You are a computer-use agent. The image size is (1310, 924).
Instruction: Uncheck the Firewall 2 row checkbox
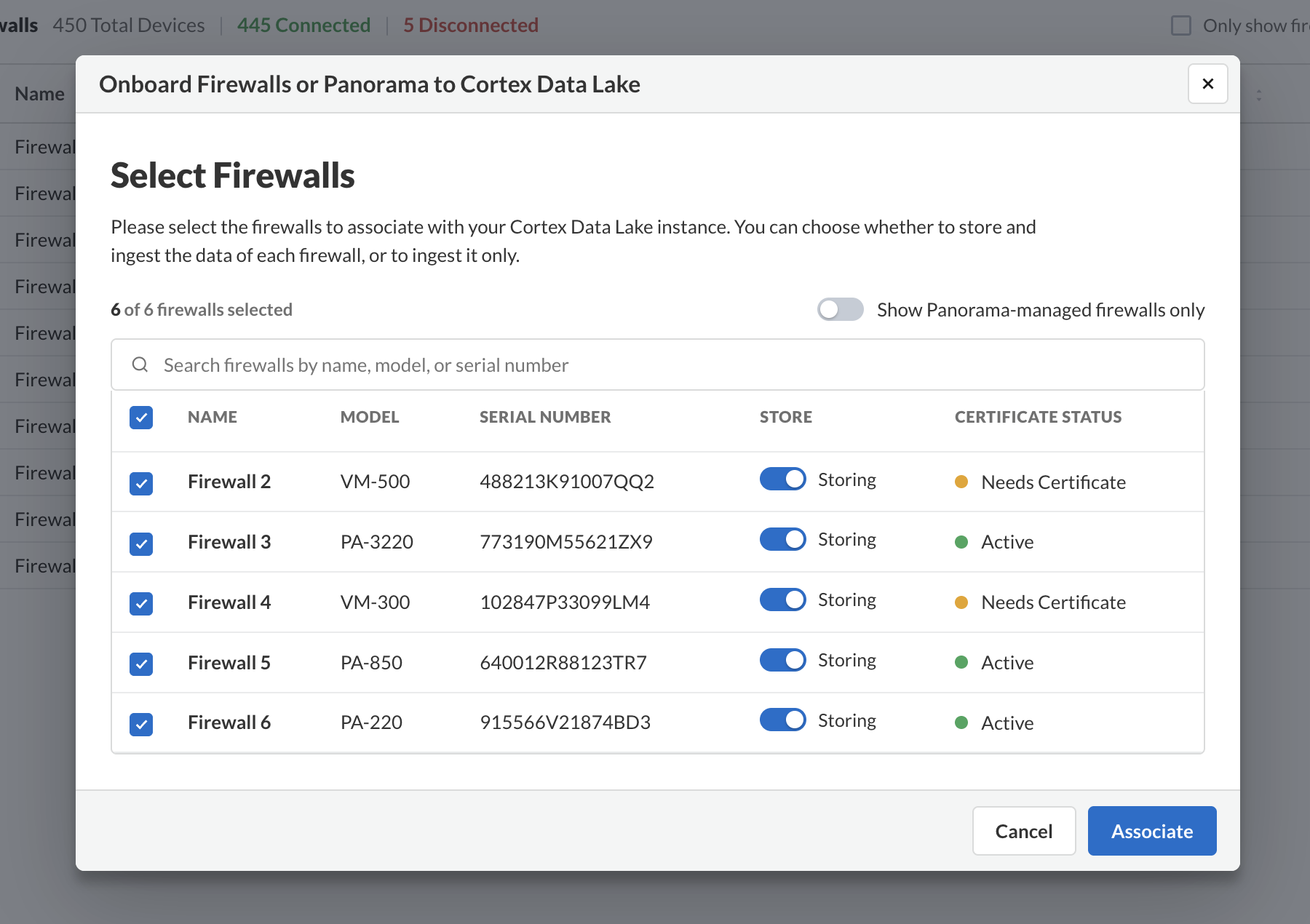click(x=141, y=483)
